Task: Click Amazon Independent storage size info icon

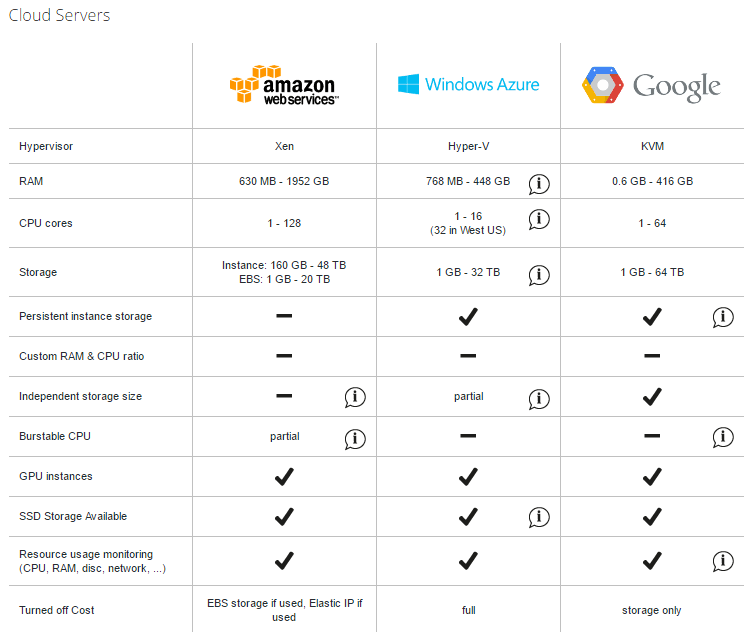Action: pos(355,397)
